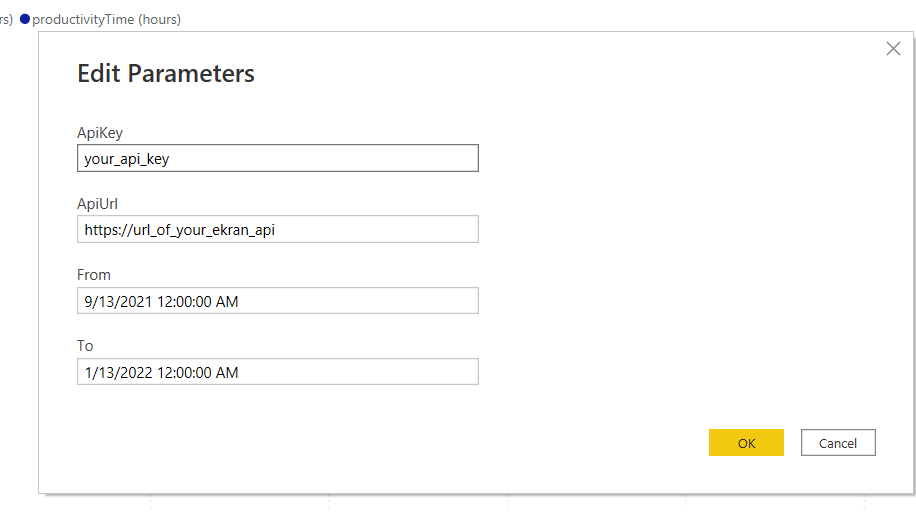Click the ApiKey field label
The width and height of the screenshot is (916, 512).
click(x=100, y=132)
